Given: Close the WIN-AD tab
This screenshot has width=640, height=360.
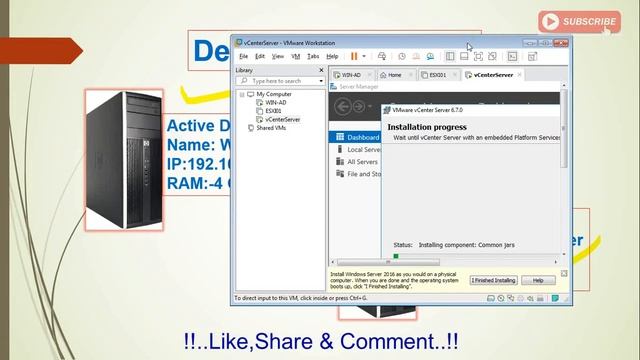Looking at the screenshot, I should pyautogui.click(x=369, y=75).
